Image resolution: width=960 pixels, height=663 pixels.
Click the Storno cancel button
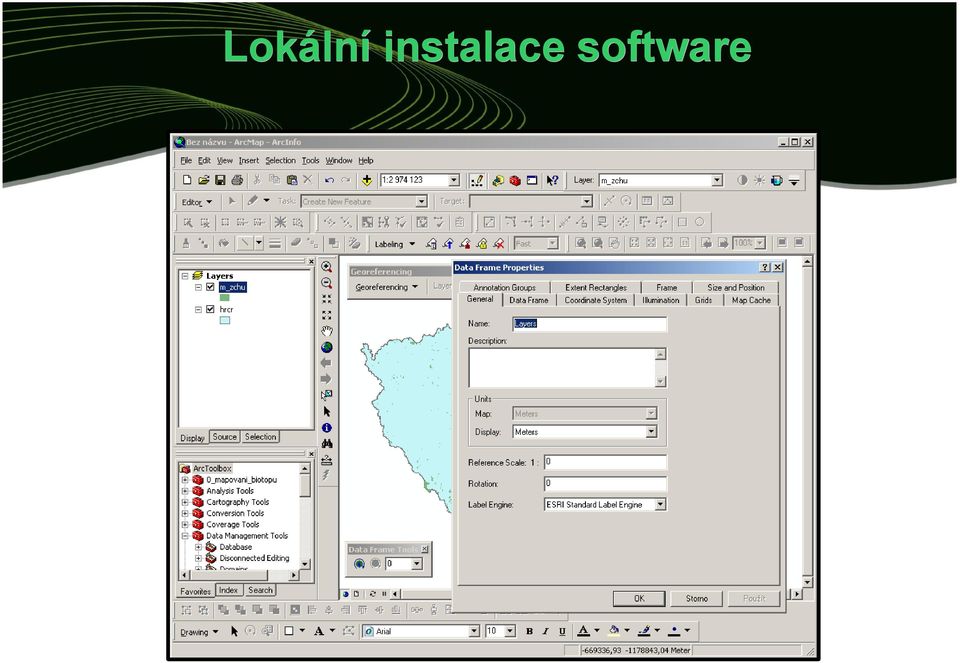pyautogui.click(x=696, y=598)
